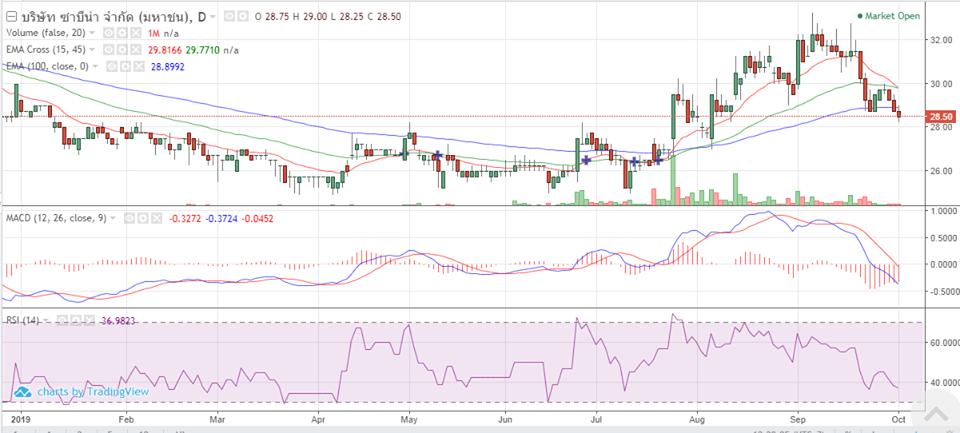Delete the EMA Cross indicator
This screenshot has height=433, width=960.
(x=133, y=49)
